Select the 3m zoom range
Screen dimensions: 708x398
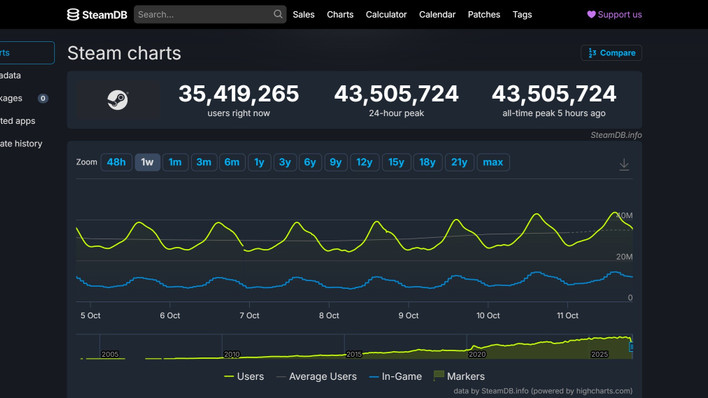(x=204, y=162)
